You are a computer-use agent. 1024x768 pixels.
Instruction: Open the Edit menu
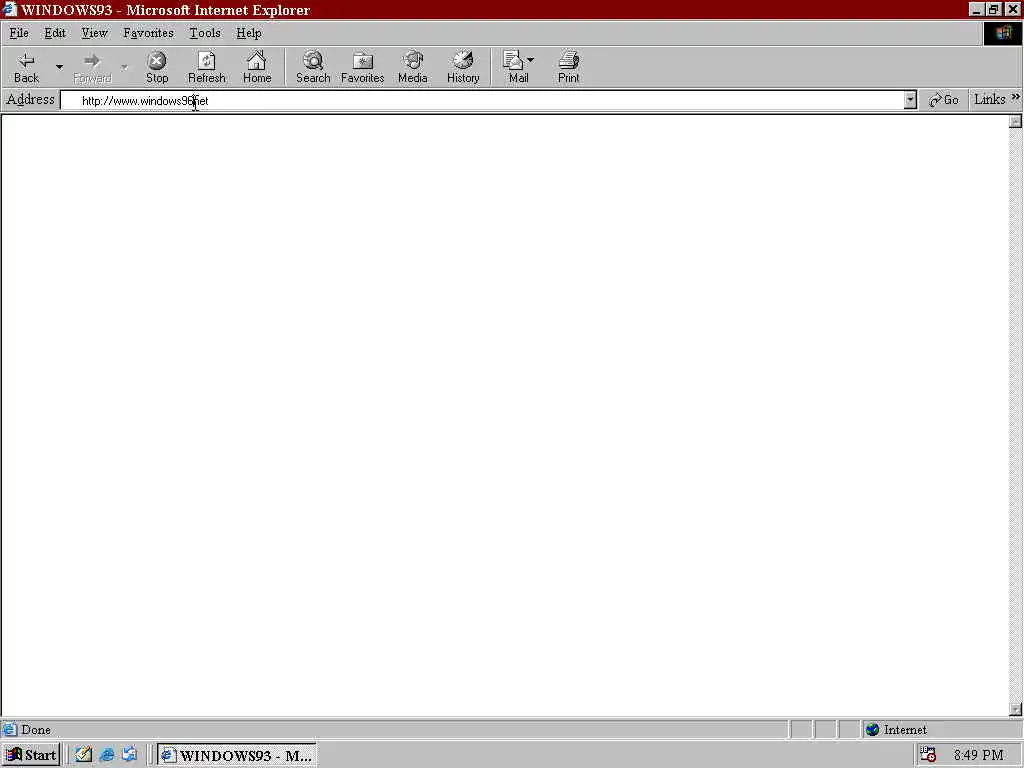click(55, 33)
